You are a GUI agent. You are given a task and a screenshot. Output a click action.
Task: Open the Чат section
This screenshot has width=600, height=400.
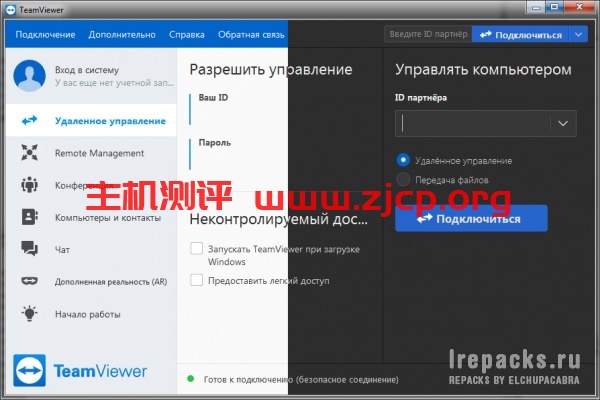point(91,249)
